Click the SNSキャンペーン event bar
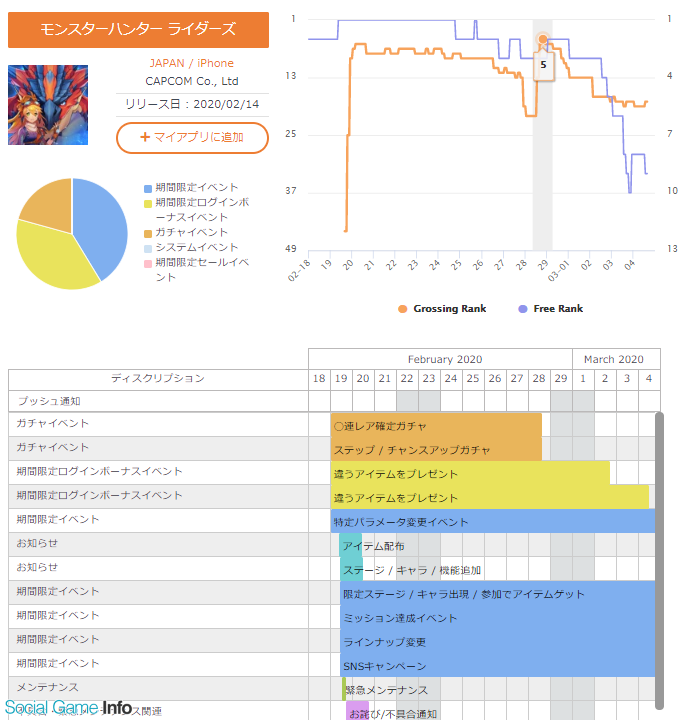The height and width of the screenshot is (720, 685). (x=498, y=665)
